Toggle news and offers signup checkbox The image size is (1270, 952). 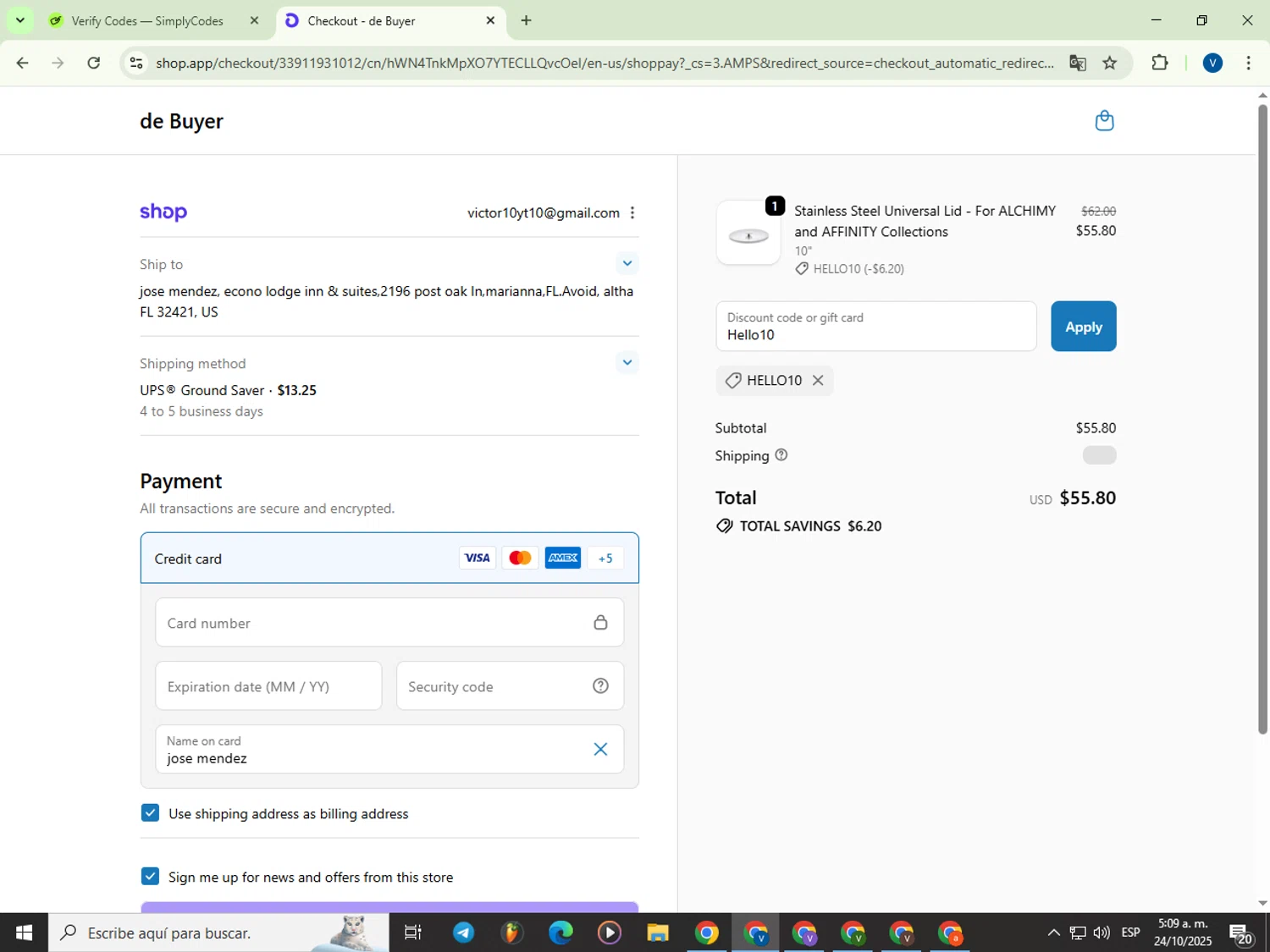point(150,877)
